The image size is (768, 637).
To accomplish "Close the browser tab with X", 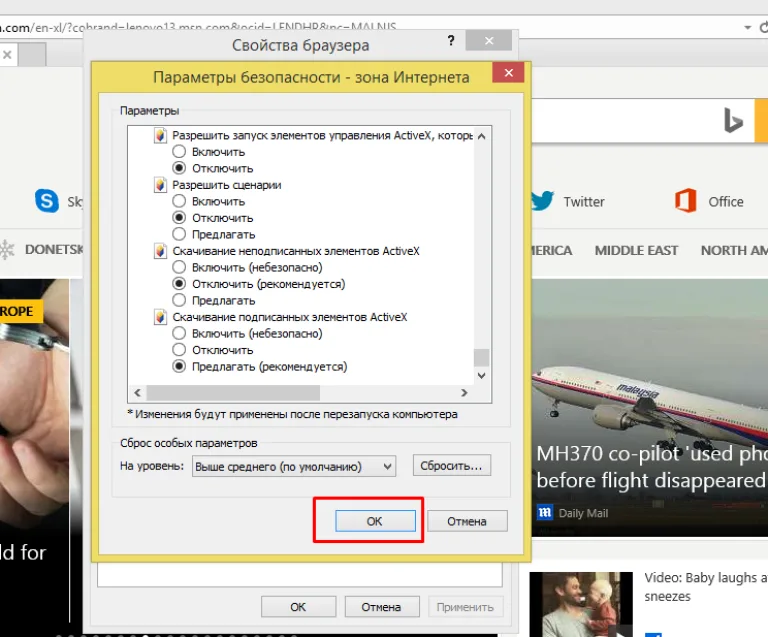I will click(7, 54).
